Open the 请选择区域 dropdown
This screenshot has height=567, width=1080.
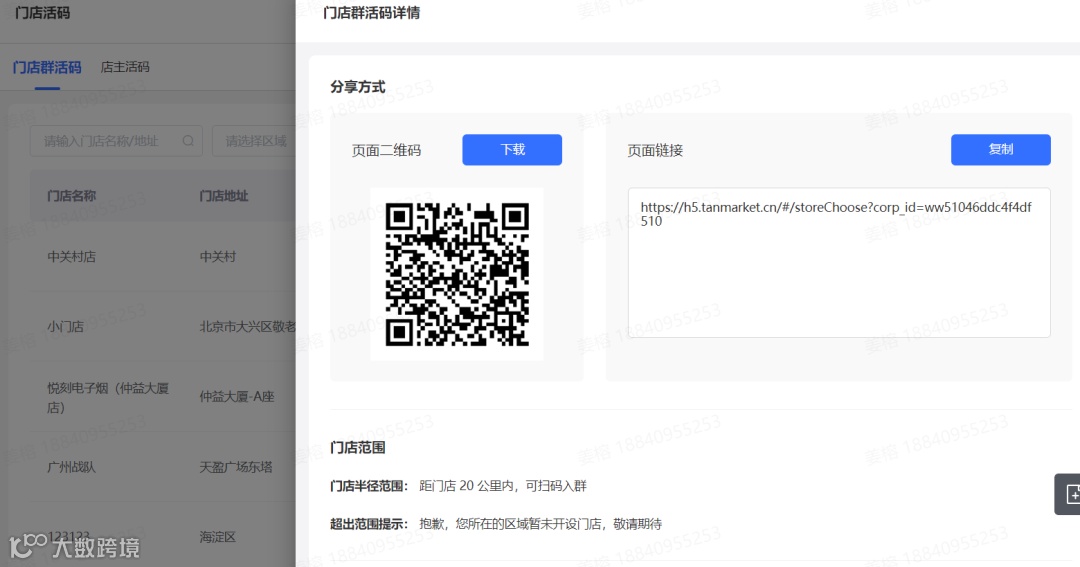(254, 141)
